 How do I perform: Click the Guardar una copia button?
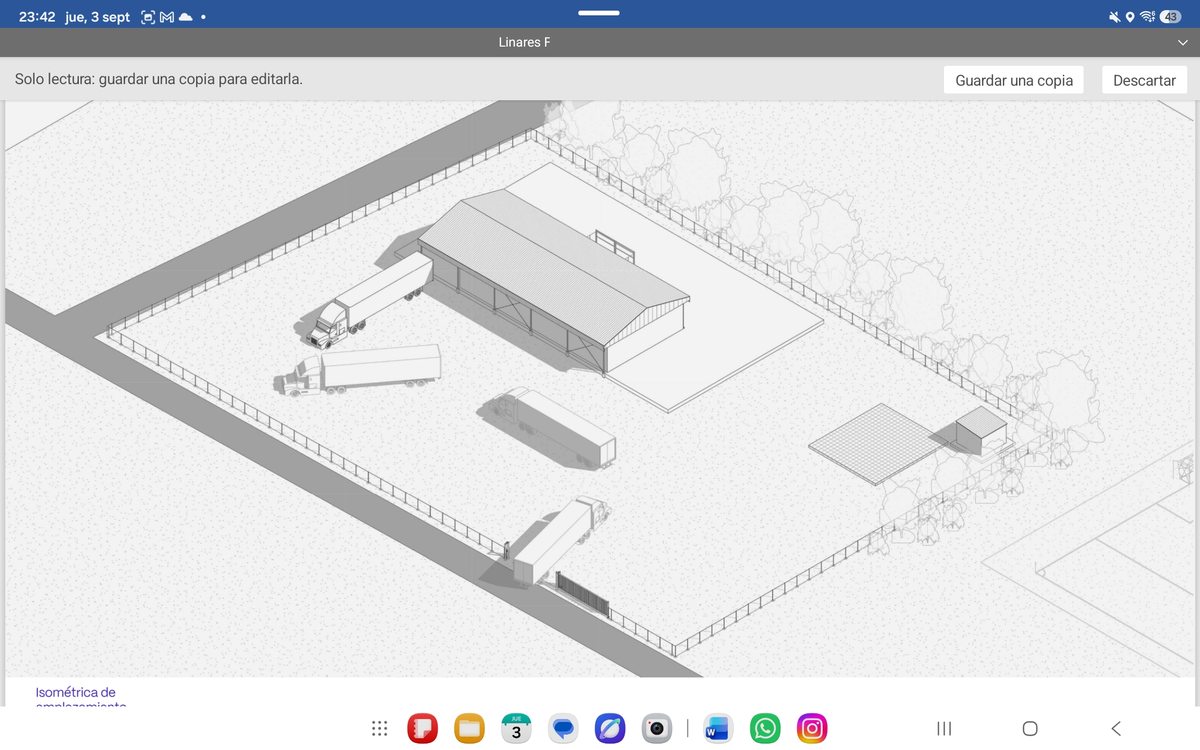click(1014, 80)
